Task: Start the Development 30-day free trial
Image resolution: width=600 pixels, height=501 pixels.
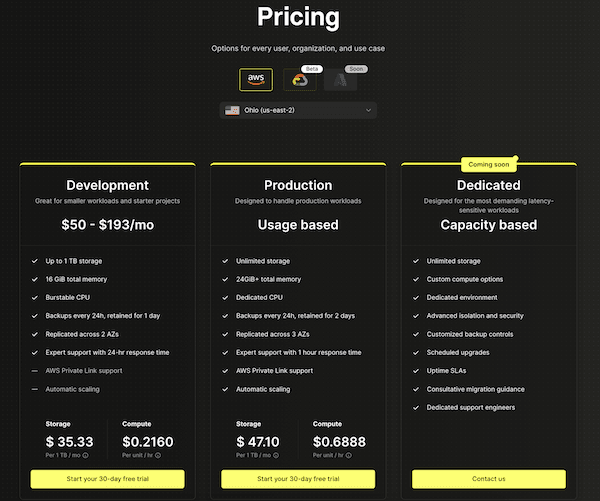Action: 107,479
